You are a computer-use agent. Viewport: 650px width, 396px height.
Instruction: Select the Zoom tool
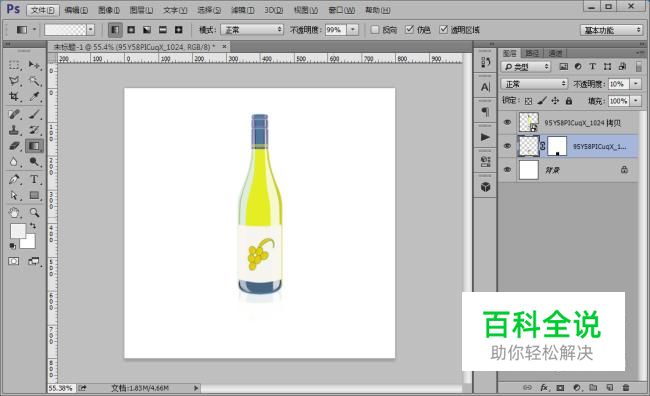pos(34,213)
